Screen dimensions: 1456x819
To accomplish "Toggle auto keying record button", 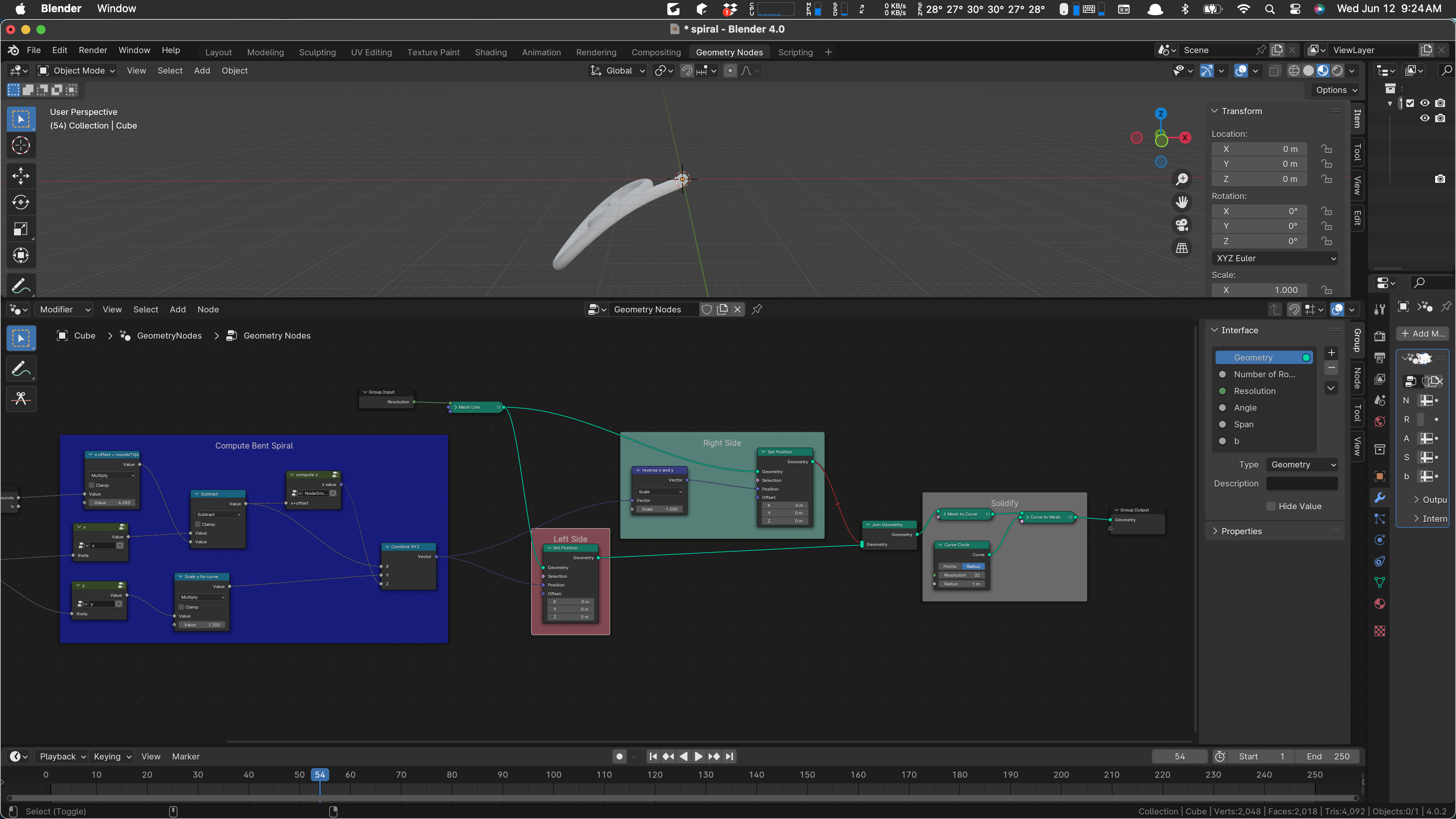I will (620, 756).
